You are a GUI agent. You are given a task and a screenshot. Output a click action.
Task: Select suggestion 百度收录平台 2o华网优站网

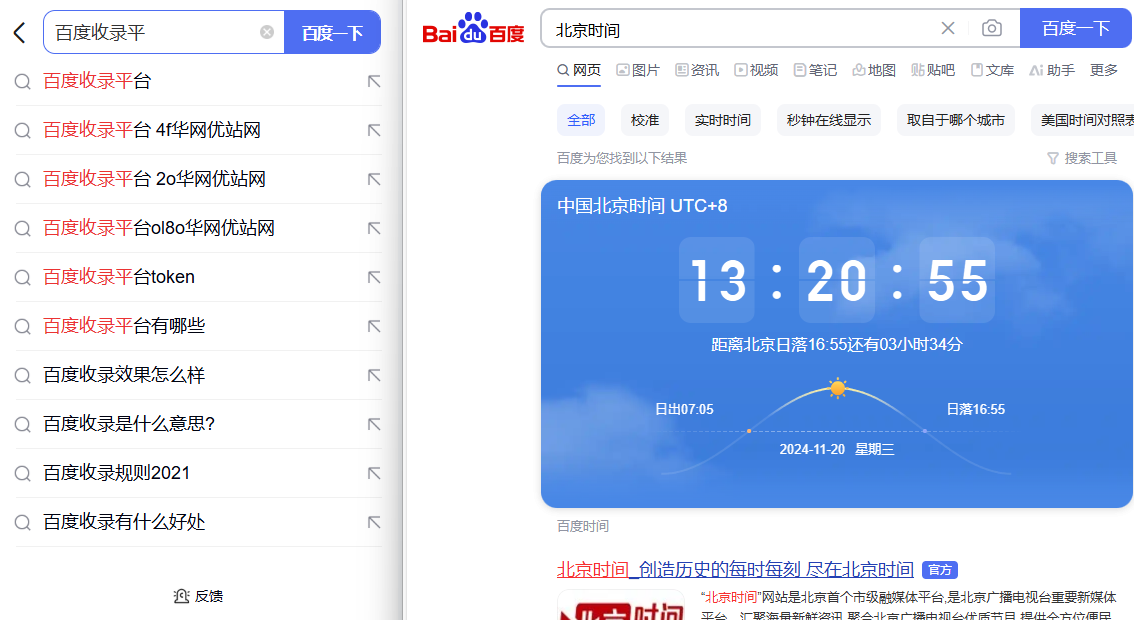point(198,179)
